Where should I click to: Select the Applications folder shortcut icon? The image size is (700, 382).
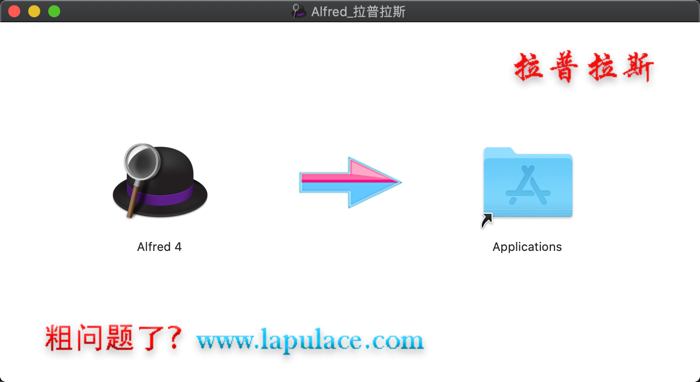(528, 183)
